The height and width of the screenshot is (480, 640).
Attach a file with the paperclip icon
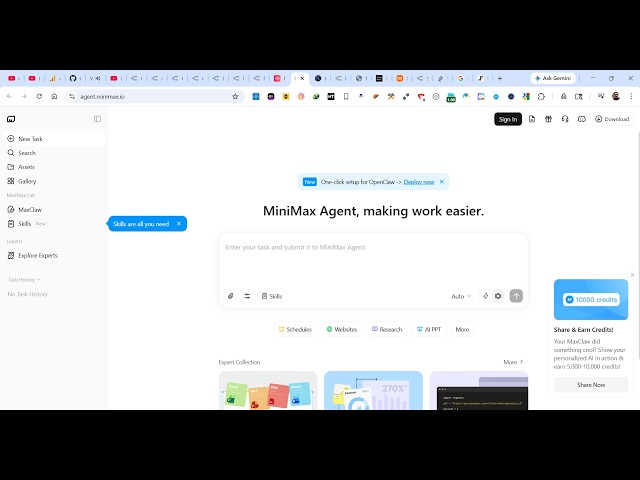pyautogui.click(x=231, y=296)
